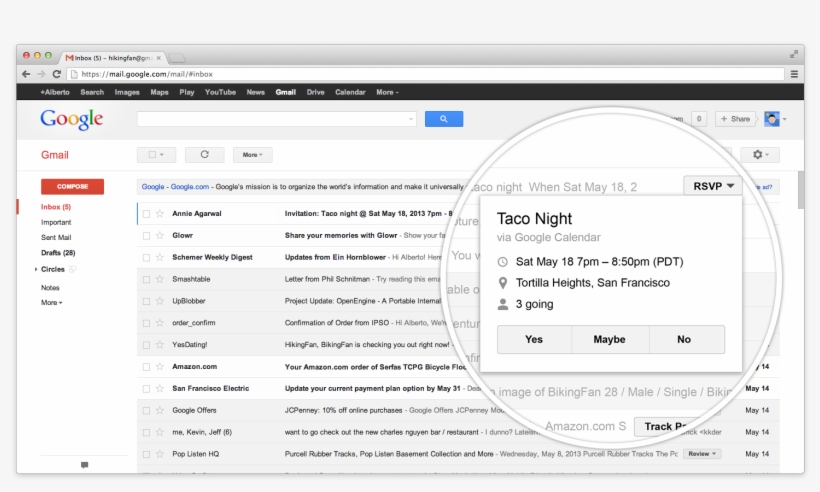Tick the Schemer Weekly Digest checkbox
Screen dimensions: 820x492
point(146,257)
